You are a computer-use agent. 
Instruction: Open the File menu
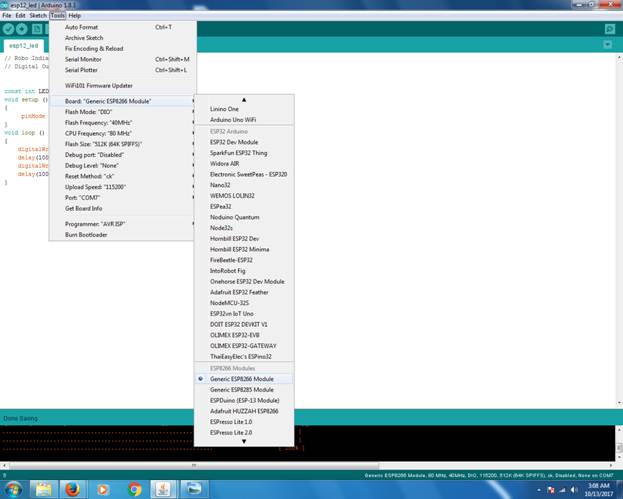(7, 15)
